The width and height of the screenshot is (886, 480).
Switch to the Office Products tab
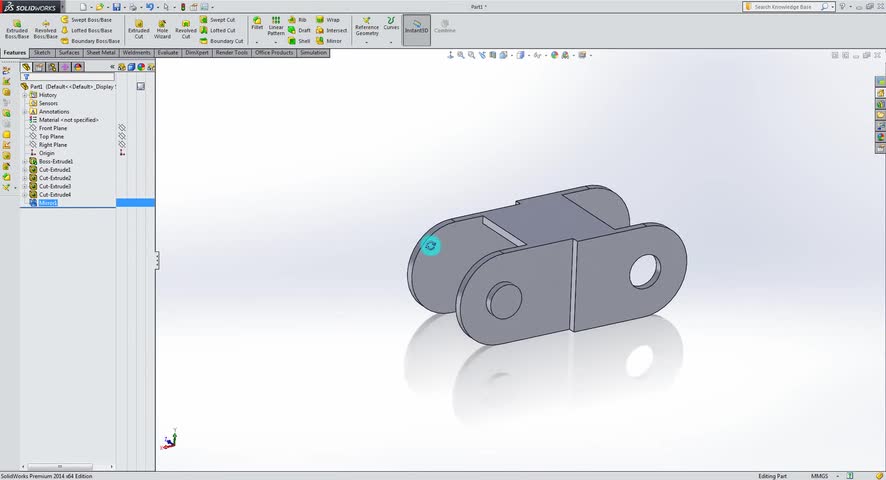point(274,53)
